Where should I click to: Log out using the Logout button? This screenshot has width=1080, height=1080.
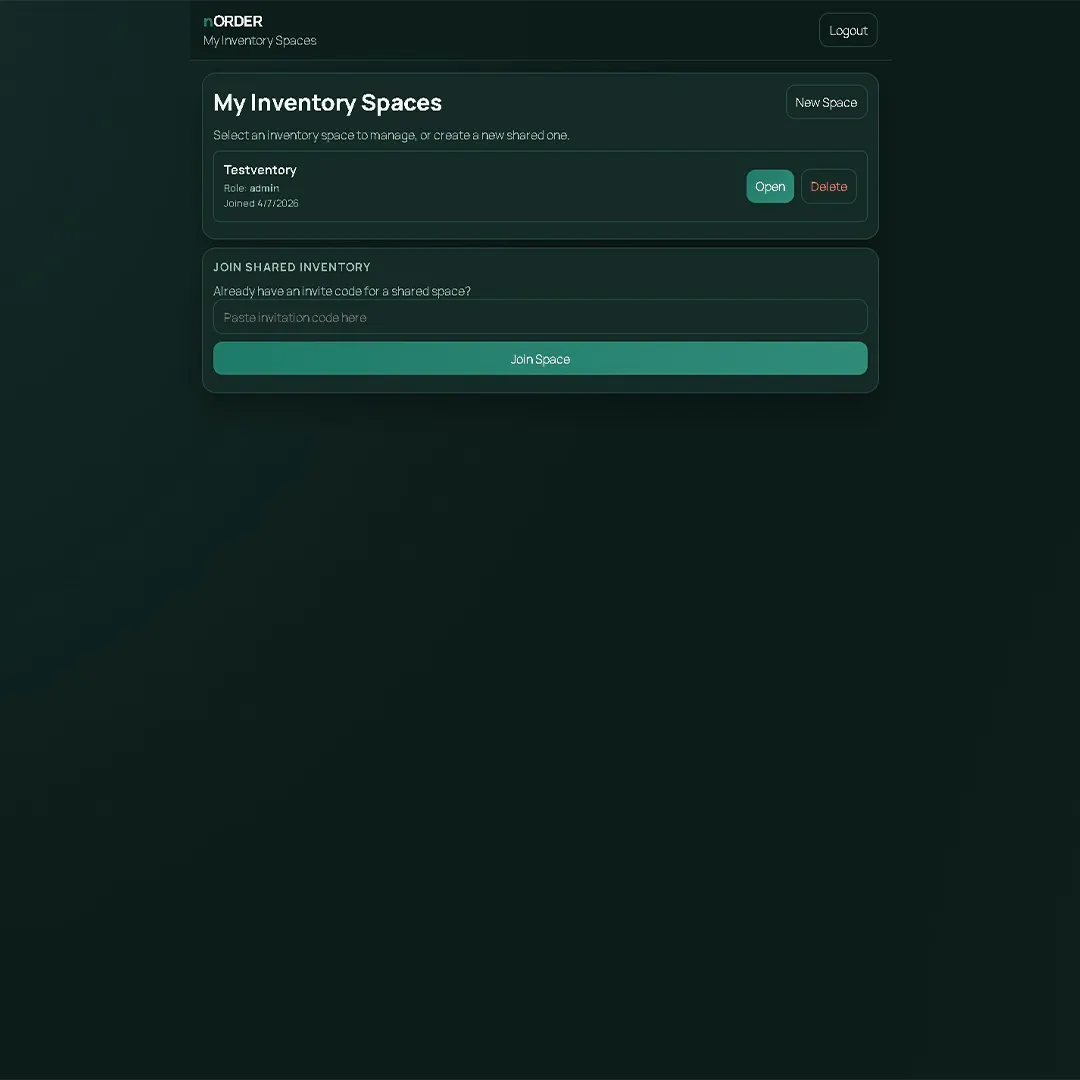[848, 30]
